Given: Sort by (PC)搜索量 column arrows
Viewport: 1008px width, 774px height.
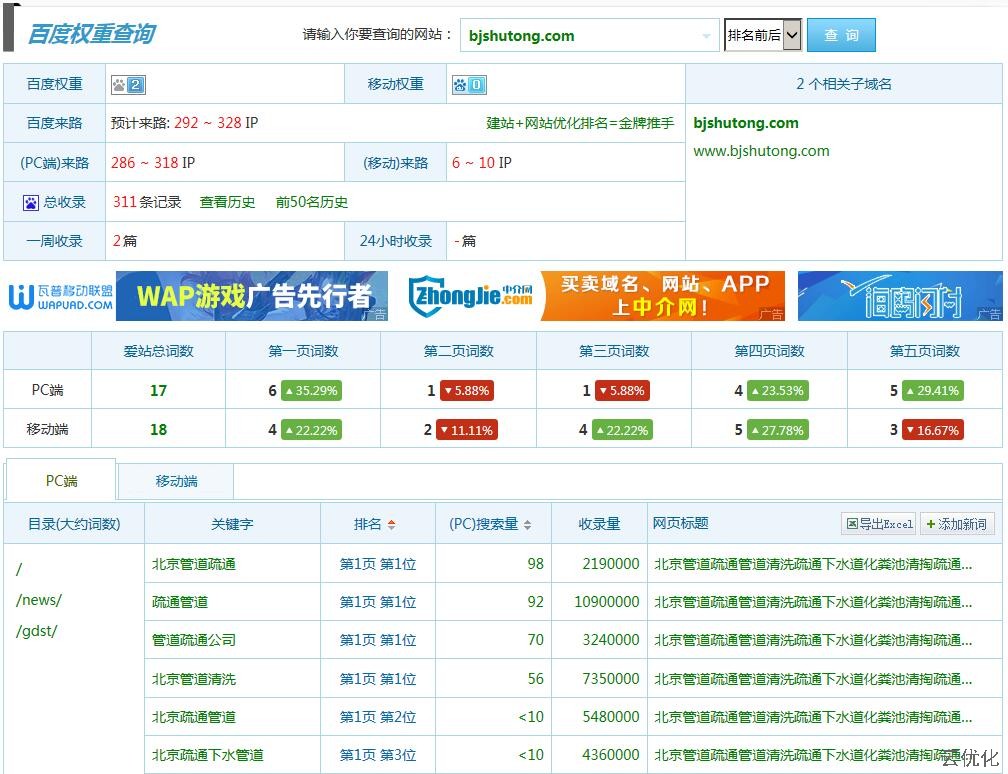Looking at the screenshot, I should (527, 524).
